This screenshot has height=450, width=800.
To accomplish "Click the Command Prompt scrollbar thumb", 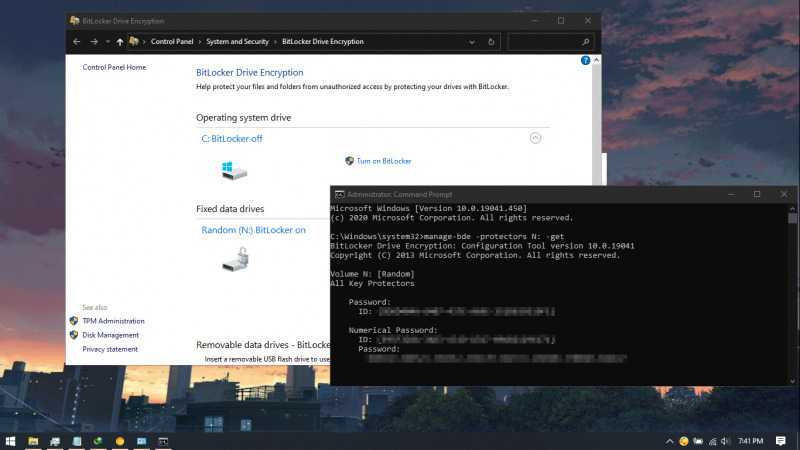I will [792, 218].
